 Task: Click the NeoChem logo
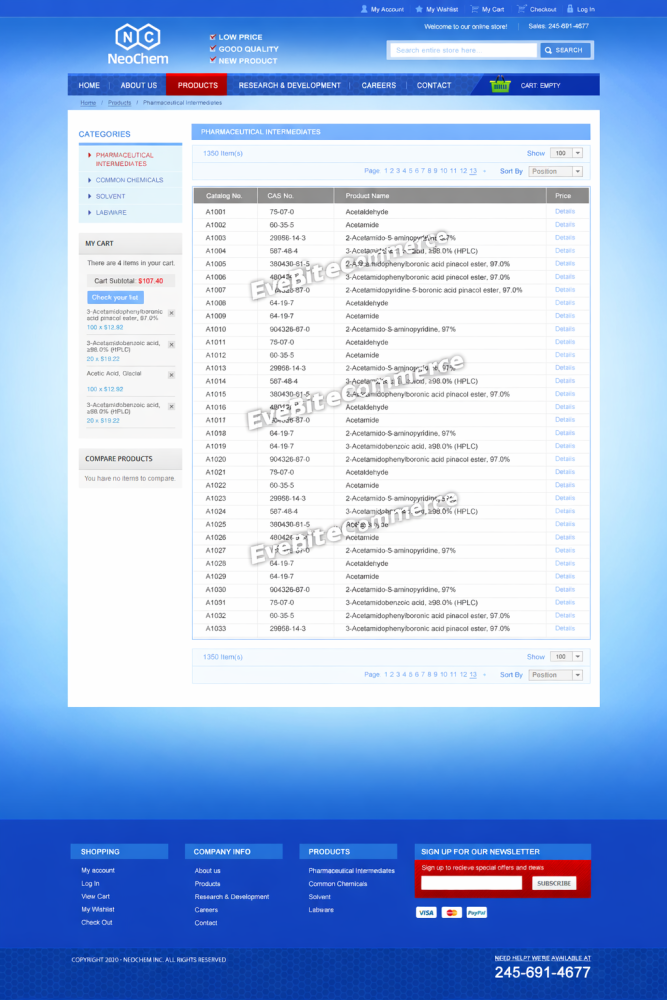(141, 45)
